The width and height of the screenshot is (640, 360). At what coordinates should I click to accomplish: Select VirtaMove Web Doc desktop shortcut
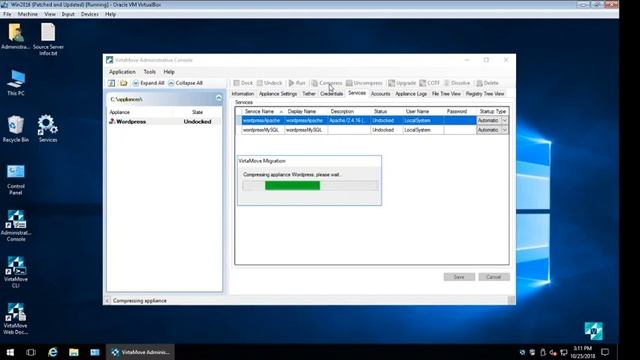[16, 319]
